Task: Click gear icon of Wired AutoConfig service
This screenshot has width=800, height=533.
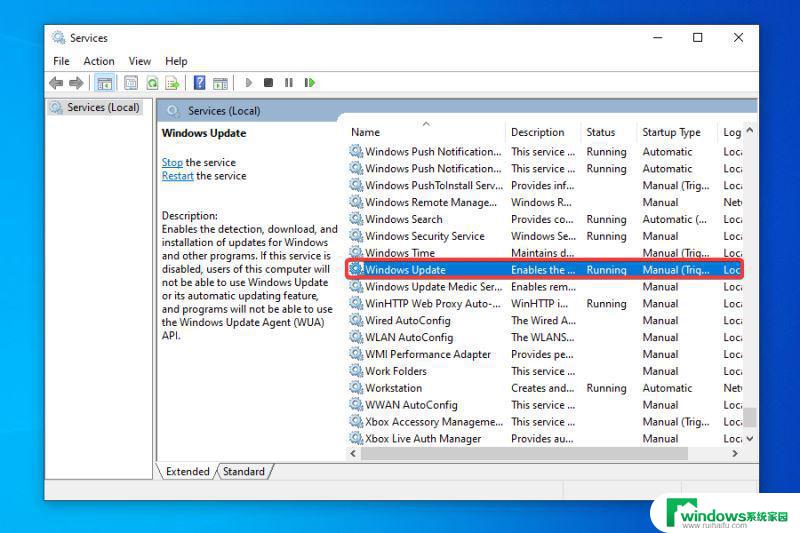Action: 356,320
